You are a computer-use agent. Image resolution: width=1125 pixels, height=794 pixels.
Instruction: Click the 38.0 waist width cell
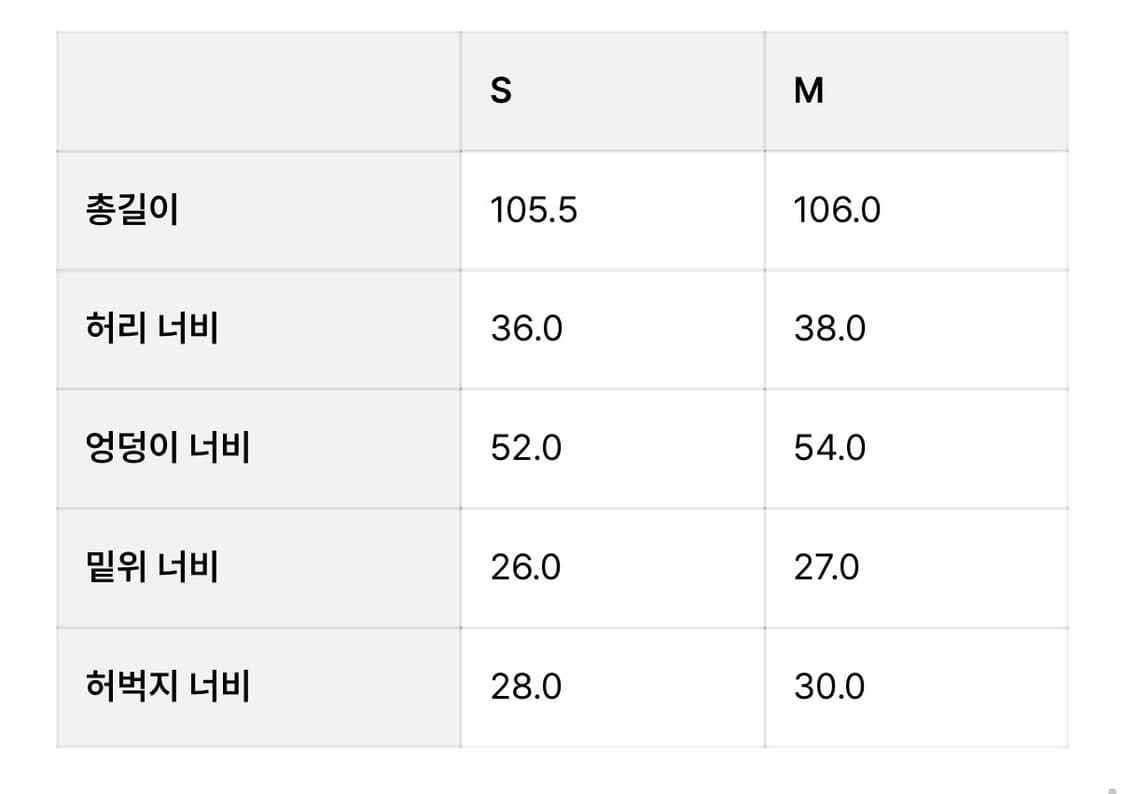[829, 328]
